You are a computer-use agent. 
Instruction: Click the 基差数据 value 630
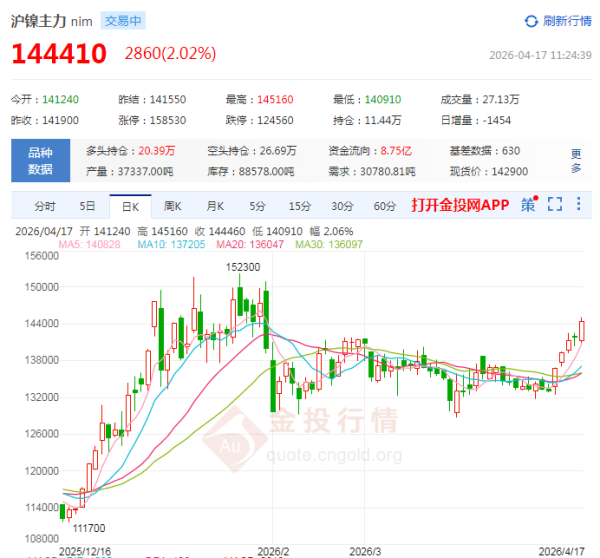pos(511,151)
